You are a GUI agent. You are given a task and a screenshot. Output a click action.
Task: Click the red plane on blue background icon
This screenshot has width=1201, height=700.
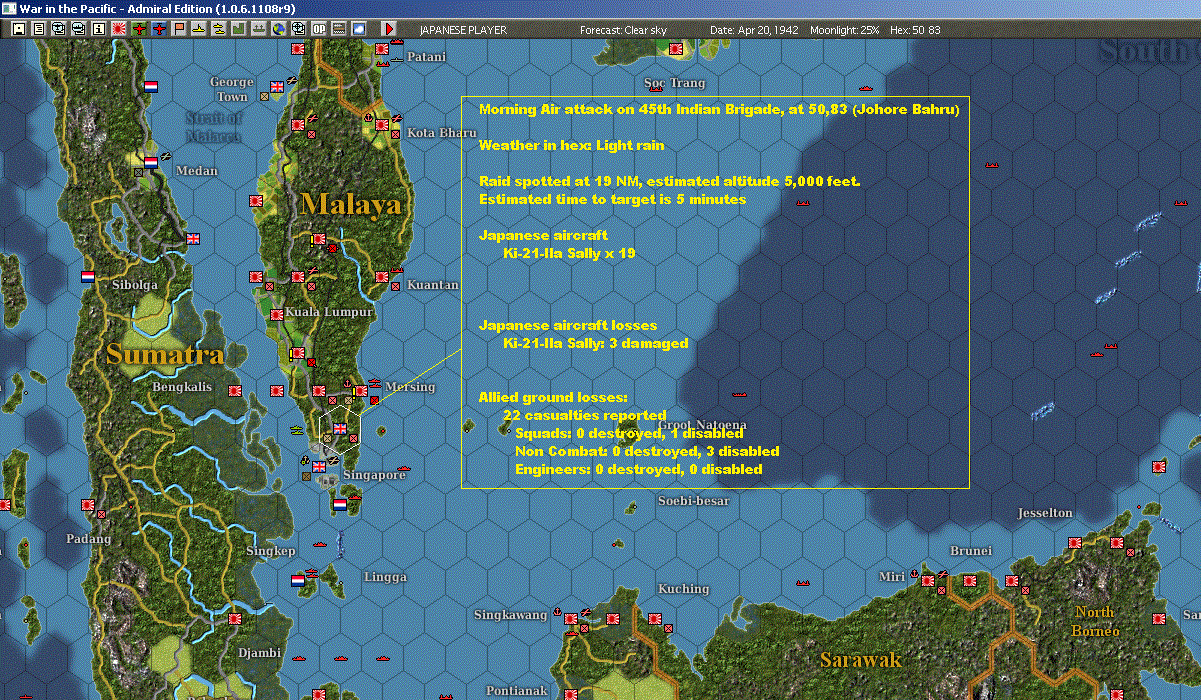coord(158,30)
